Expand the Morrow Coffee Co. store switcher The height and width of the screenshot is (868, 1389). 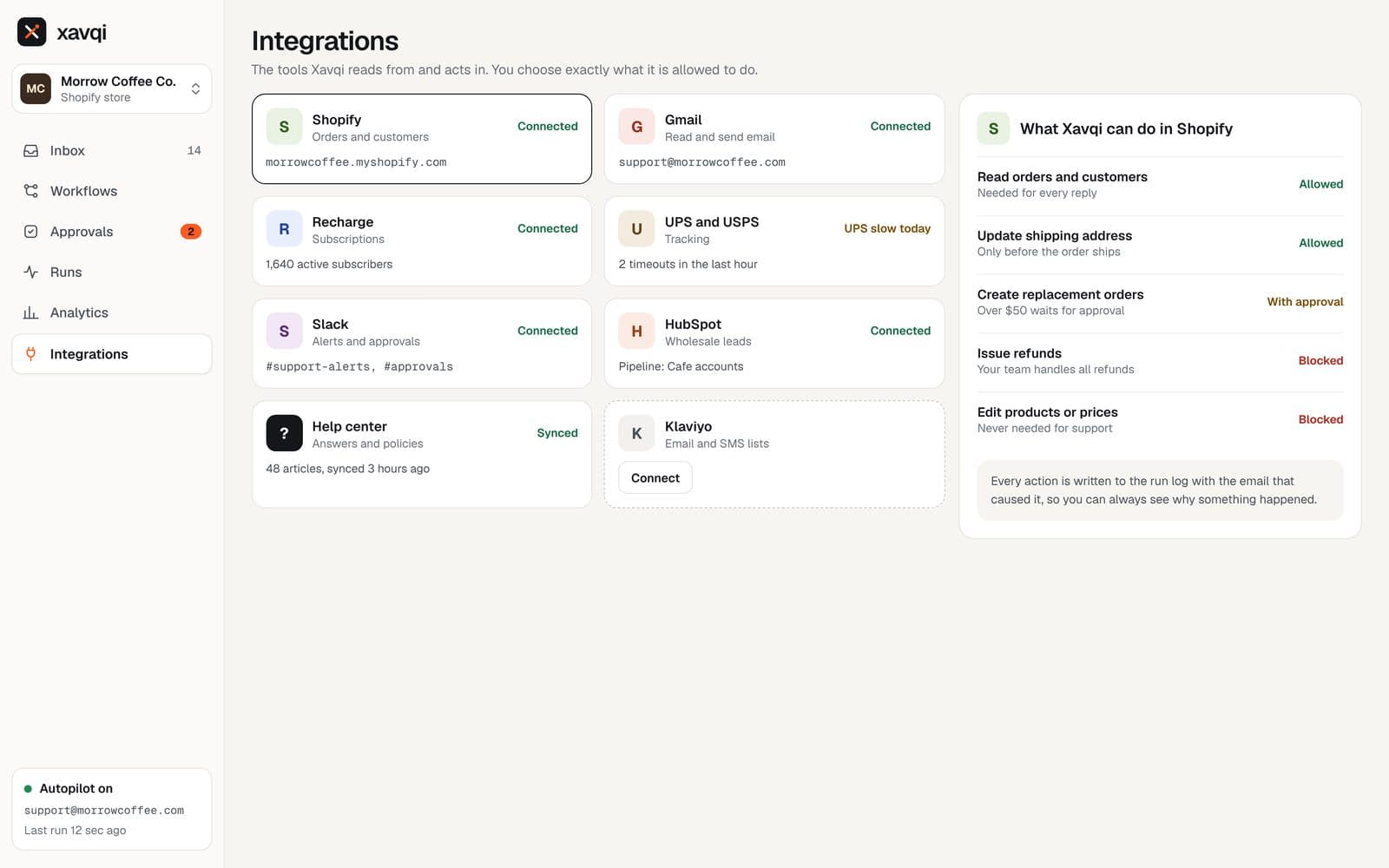point(112,89)
